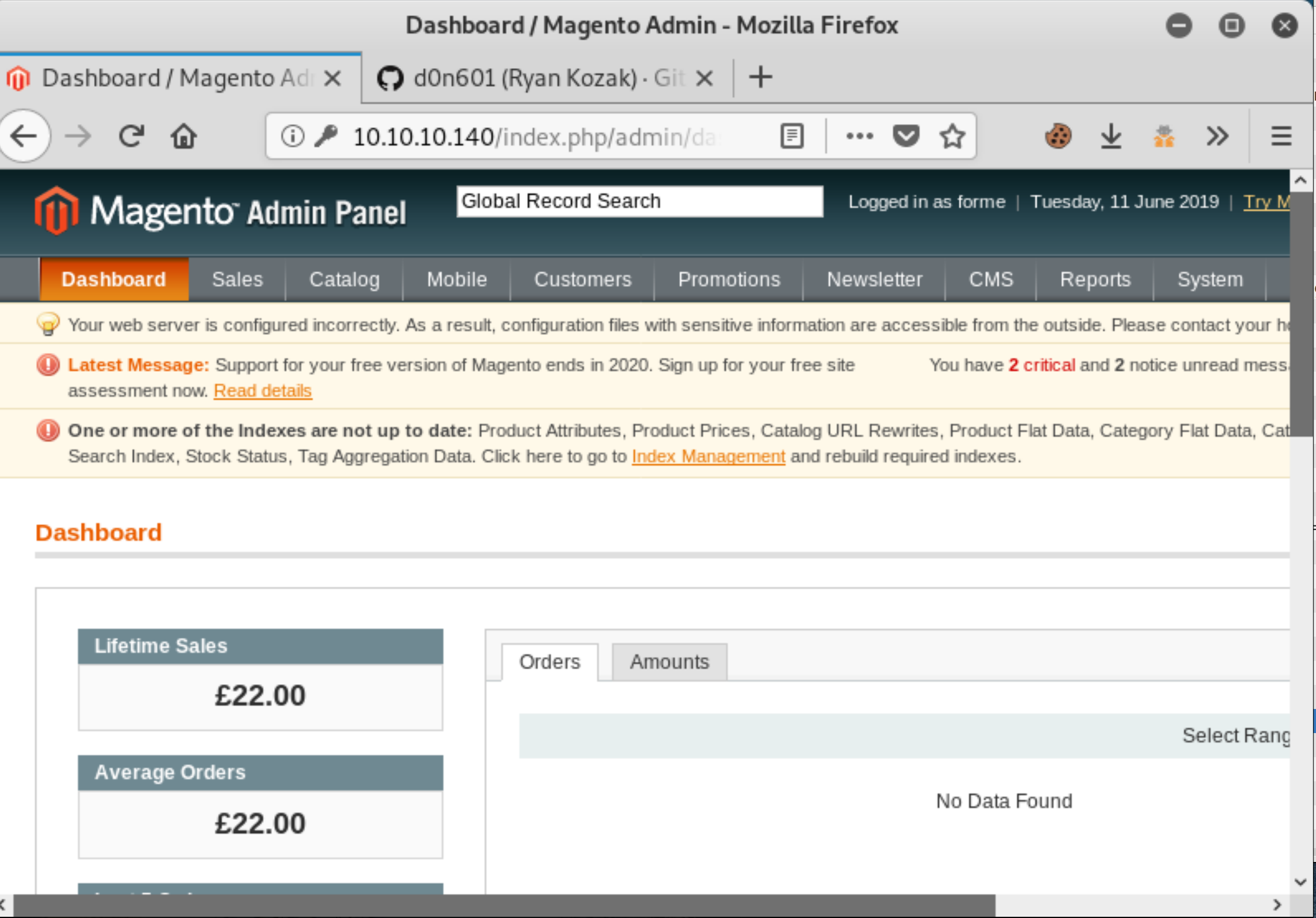The image size is (1316, 918).
Task: Select the Amounts chart tab
Action: (x=669, y=662)
